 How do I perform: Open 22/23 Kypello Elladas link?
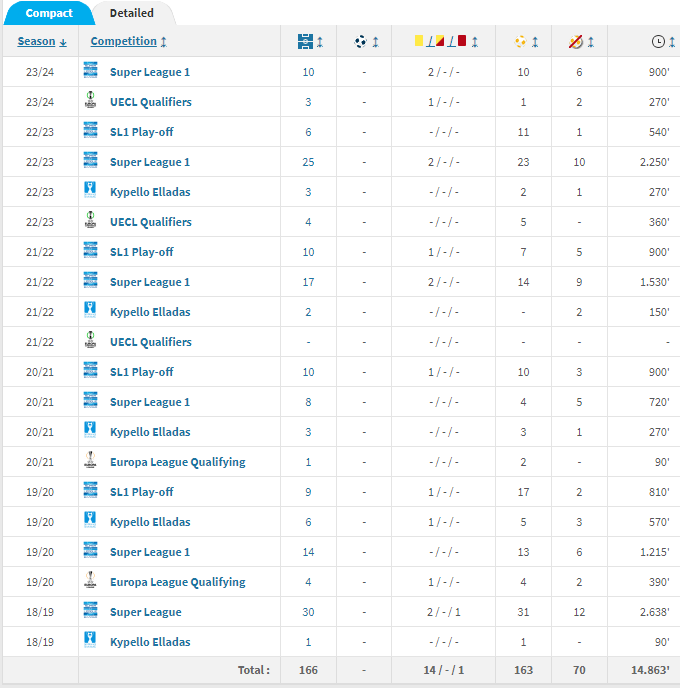tap(150, 192)
